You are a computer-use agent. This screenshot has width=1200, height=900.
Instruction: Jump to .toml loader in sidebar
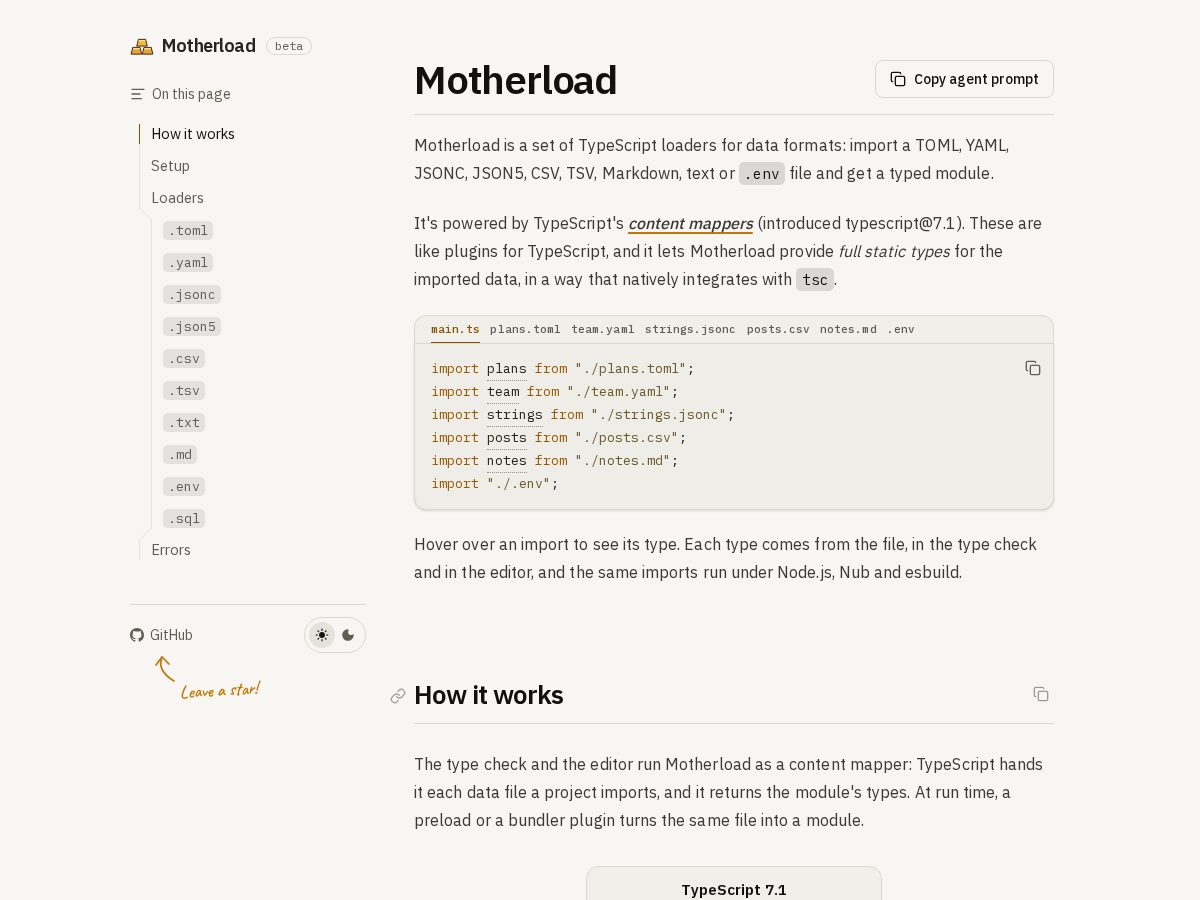point(188,230)
